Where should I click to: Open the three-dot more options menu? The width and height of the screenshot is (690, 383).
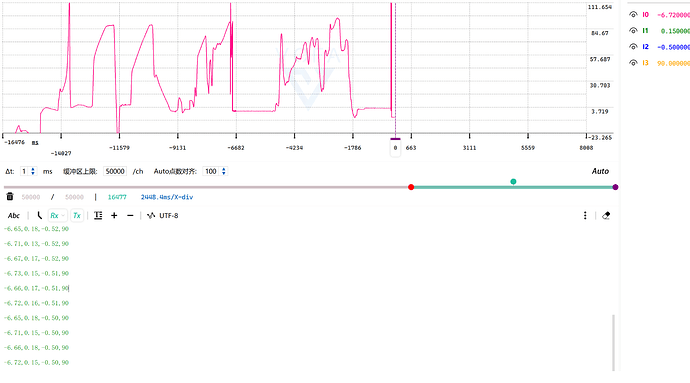pyautogui.click(x=585, y=215)
